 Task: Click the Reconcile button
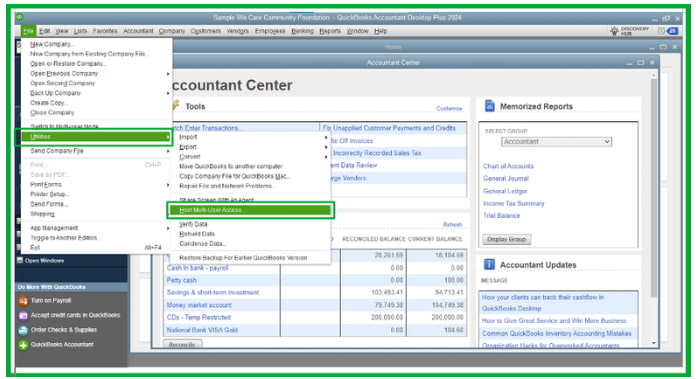click(x=182, y=344)
